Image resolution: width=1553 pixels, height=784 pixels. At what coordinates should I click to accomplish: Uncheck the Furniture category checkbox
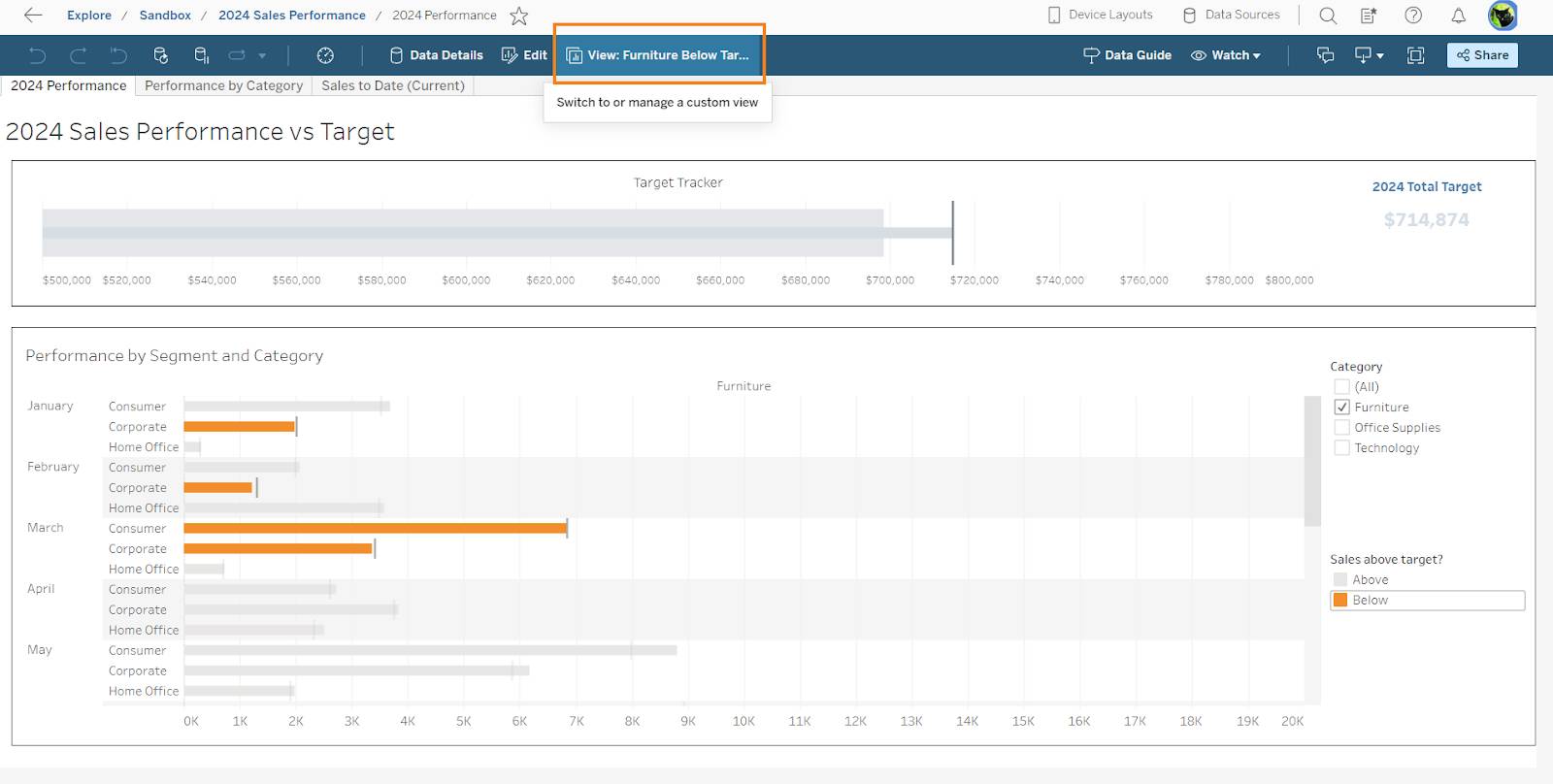click(1341, 407)
